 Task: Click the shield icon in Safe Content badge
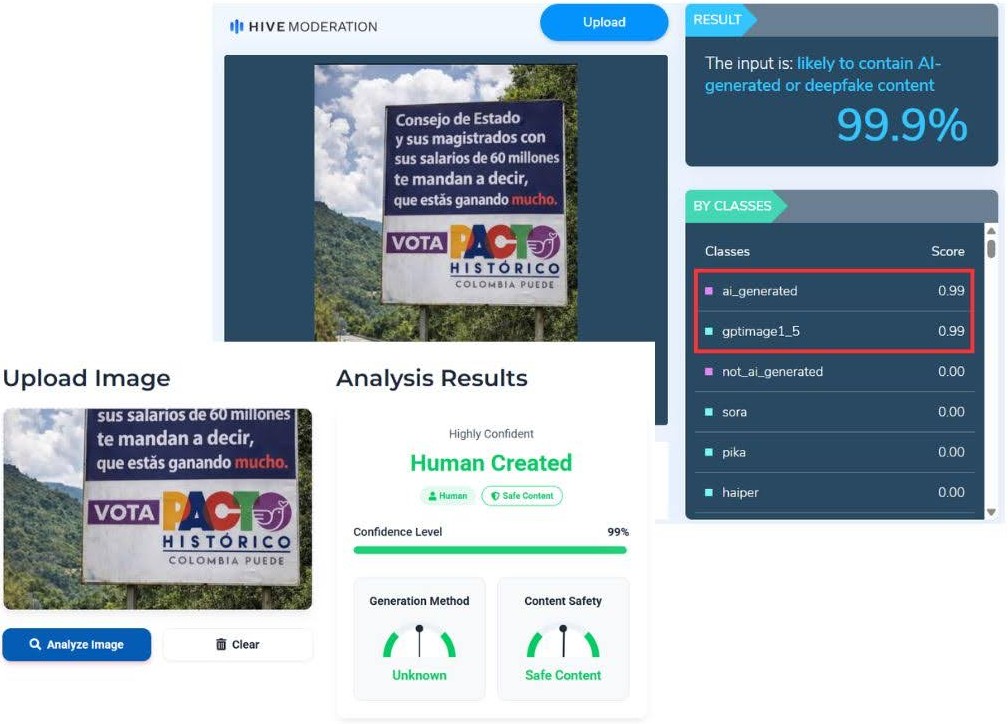tap(495, 496)
